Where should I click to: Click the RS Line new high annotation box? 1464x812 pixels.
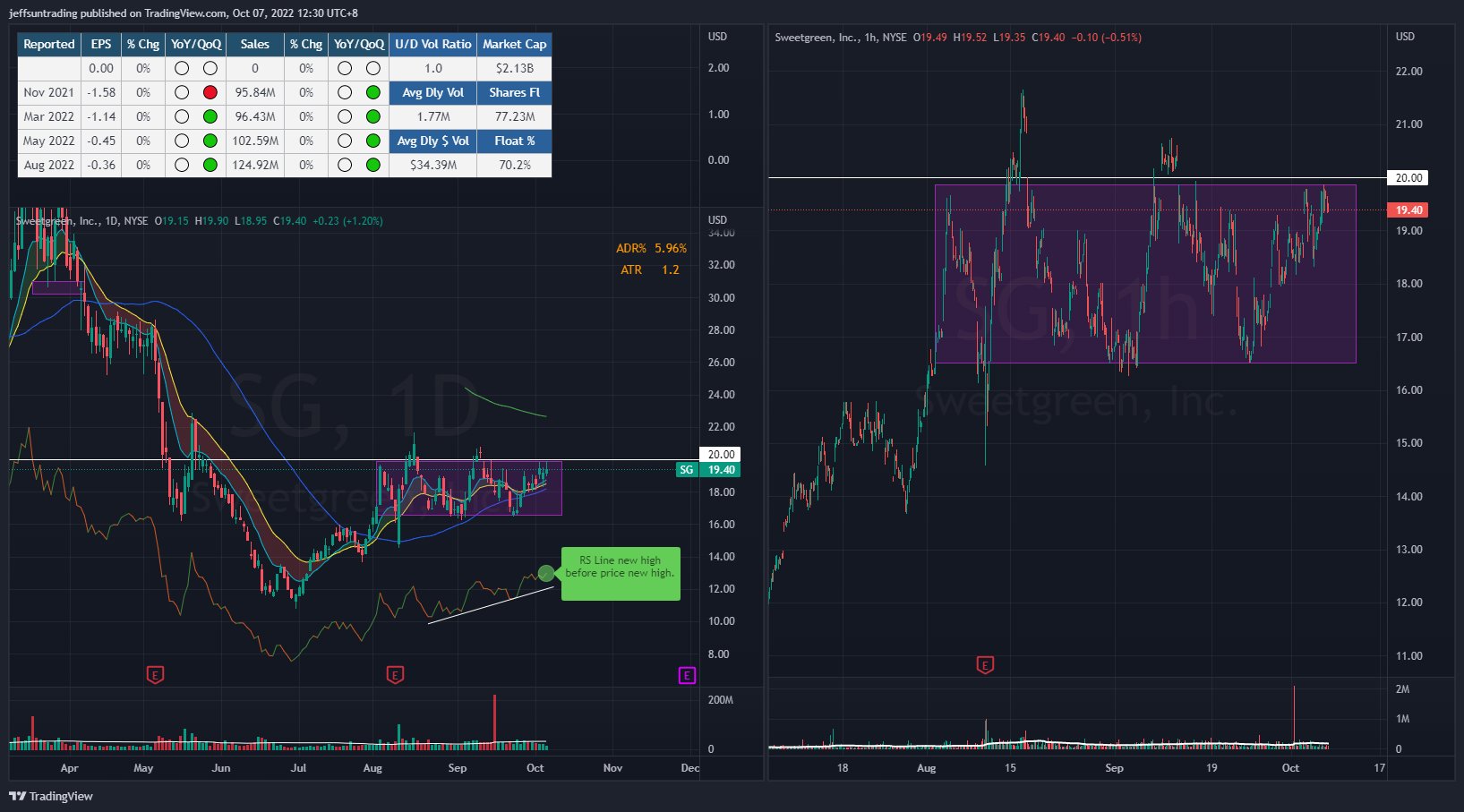(621, 573)
